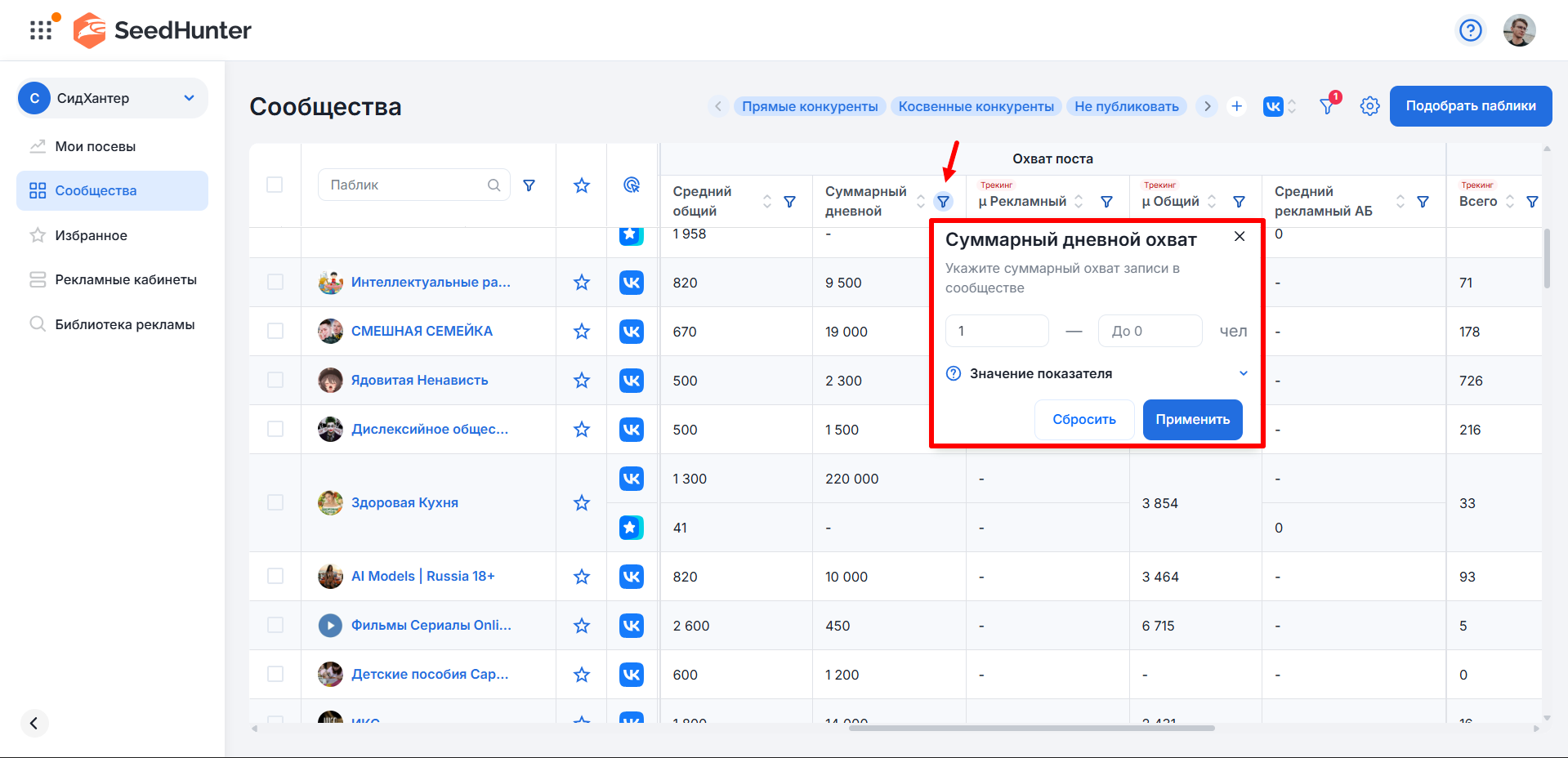
Task: Favorite the СМЕШНАЯ СЕМЕЙКА community star
Action: click(x=581, y=332)
